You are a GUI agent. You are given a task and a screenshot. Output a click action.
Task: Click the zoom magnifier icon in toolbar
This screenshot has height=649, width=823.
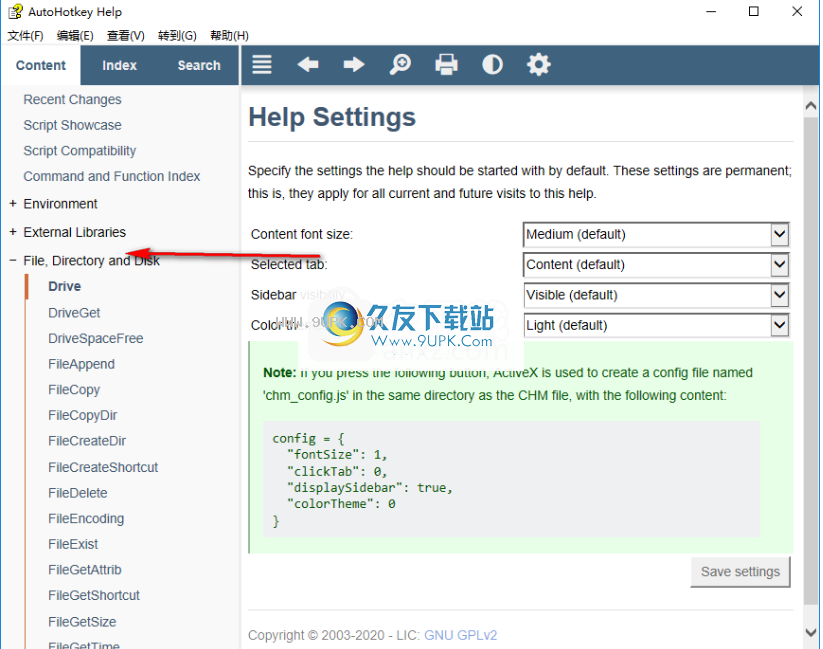coord(400,65)
